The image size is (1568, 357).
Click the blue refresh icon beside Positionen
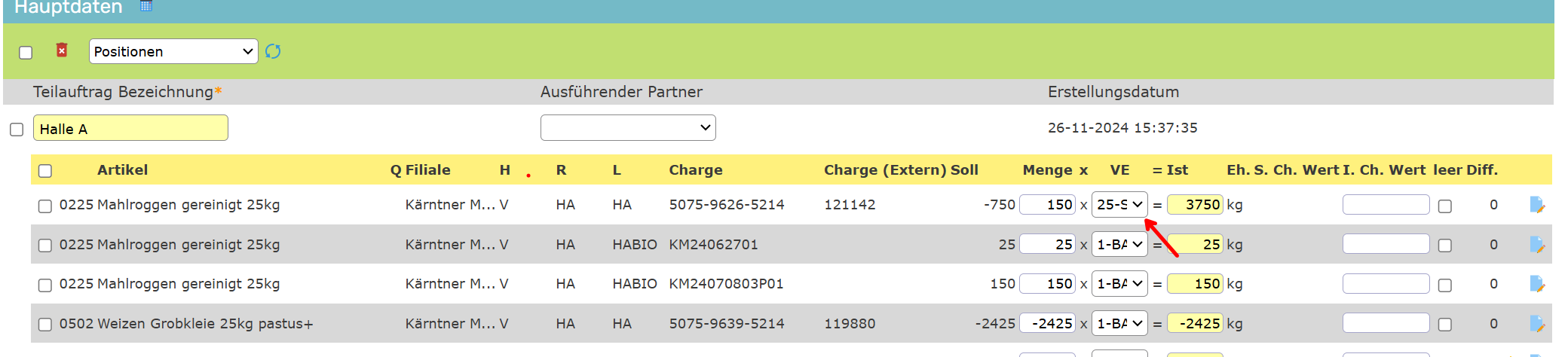pyautogui.click(x=273, y=51)
